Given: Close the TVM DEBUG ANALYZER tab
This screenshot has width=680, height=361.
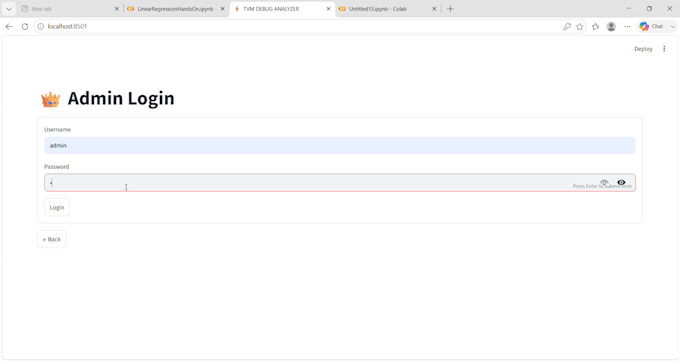Looking at the screenshot, I should (328, 9).
